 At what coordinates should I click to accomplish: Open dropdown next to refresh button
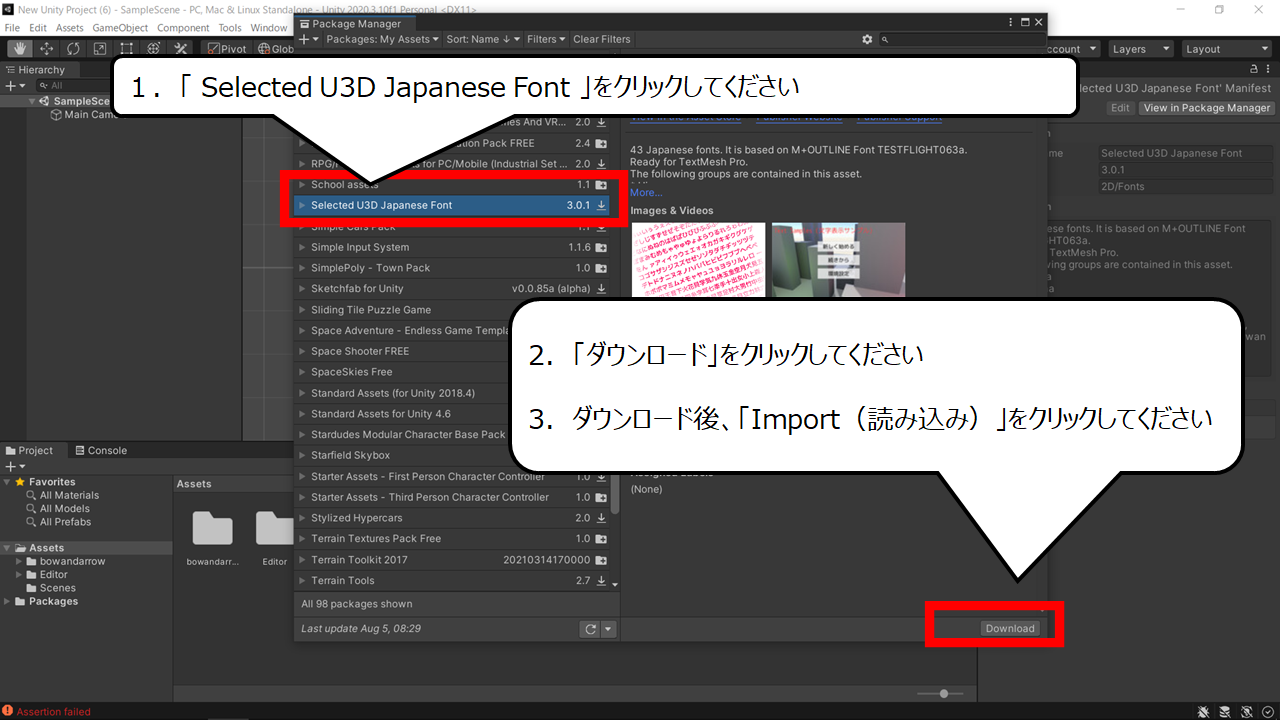(x=608, y=629)
